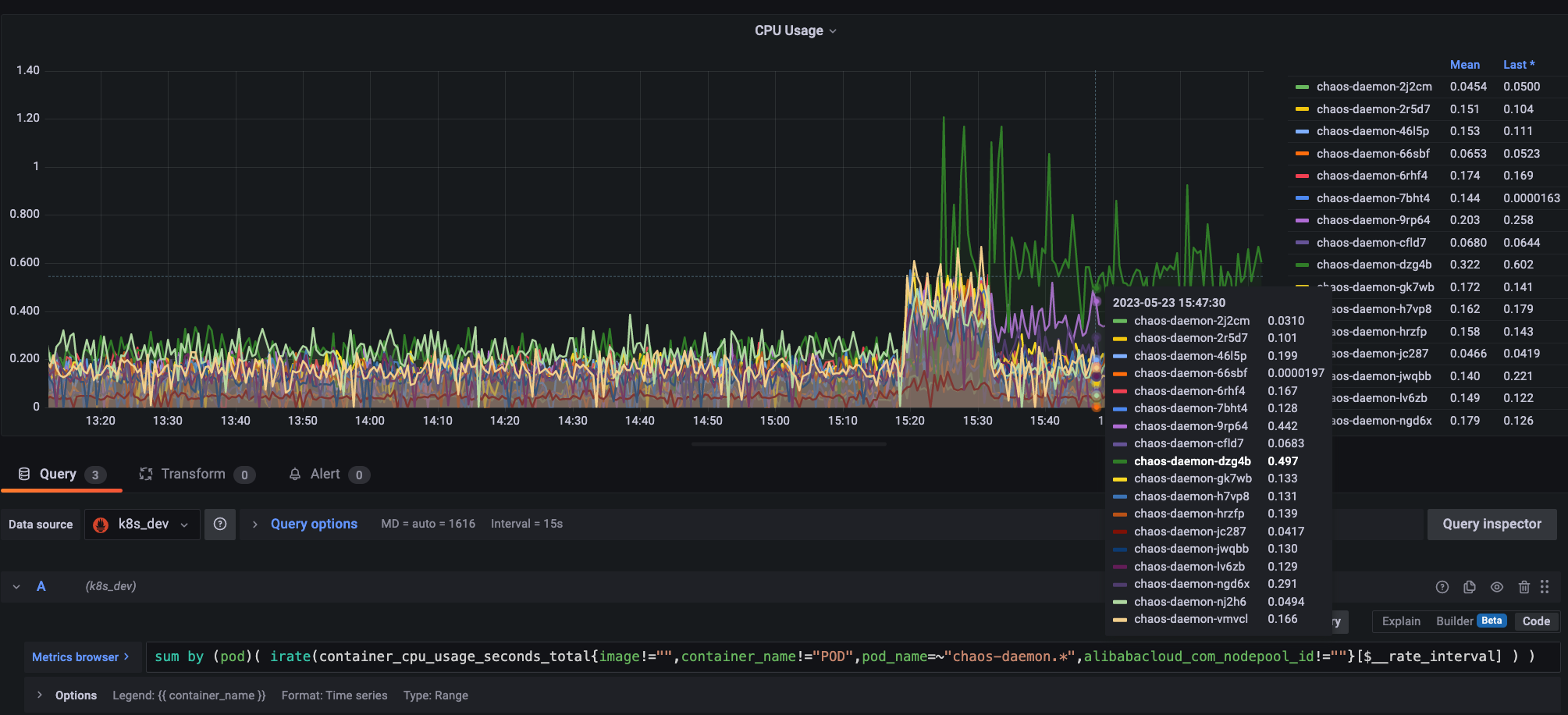Viewport: 1568px width, 715px height.
Task: Sort legend by the Last column header
Action: [1518, 64]
